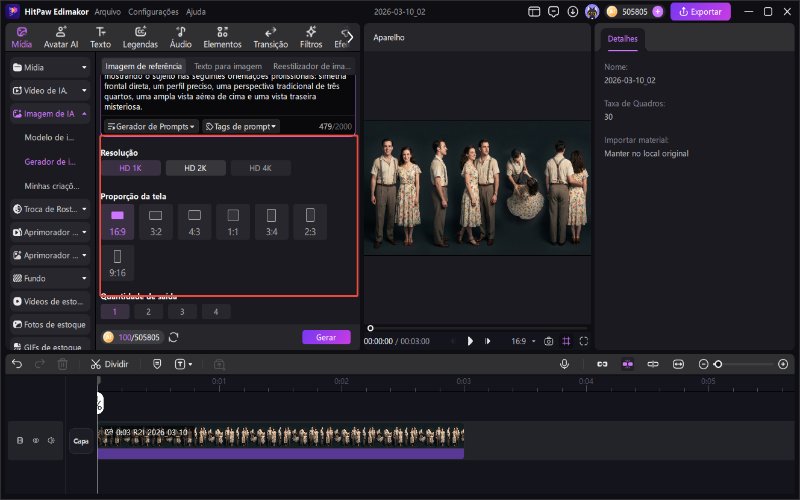Expand the Vídeo de IA sidebar section

click(x=50, y=90)
